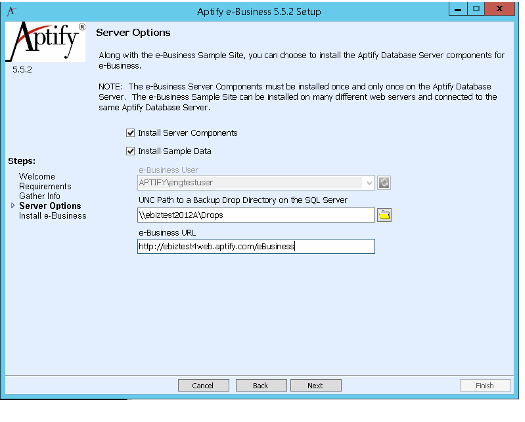Image resolution: width=525 pixels, height=422 pixels.
Task: Expand the e-Business User dropdown arrow
Action: pyautogui.click(x=369, y=183)
